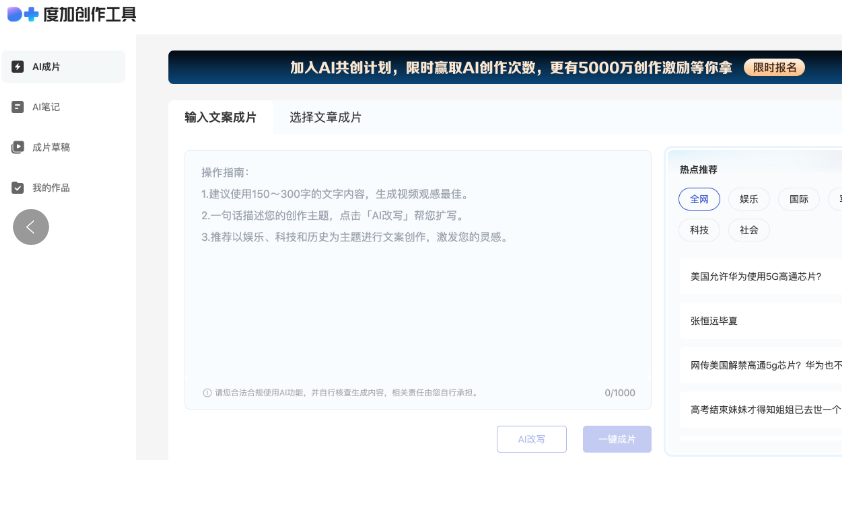Click the 热点推荐 heading

pyautogui.click(x=698, y=170)
